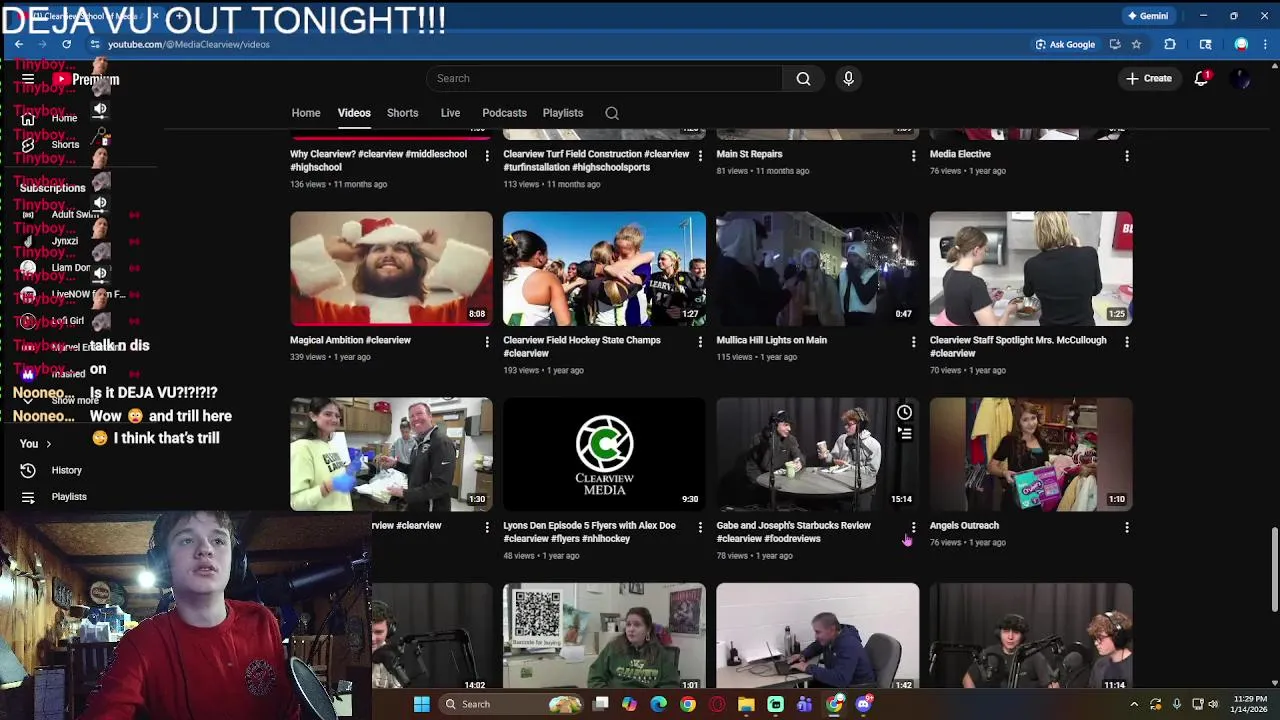Screen dimensions: 1280x720
Task: Open the Playlists channel tab
Action: coord(563,113)
